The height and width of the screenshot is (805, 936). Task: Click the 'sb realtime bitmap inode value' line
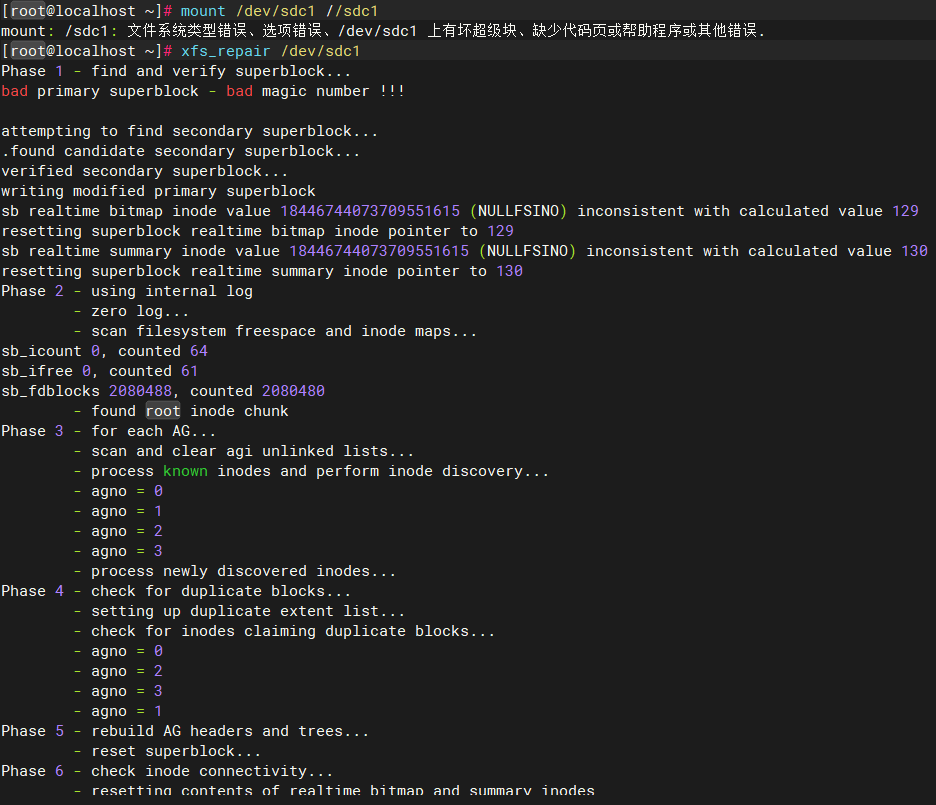(460, 211)
